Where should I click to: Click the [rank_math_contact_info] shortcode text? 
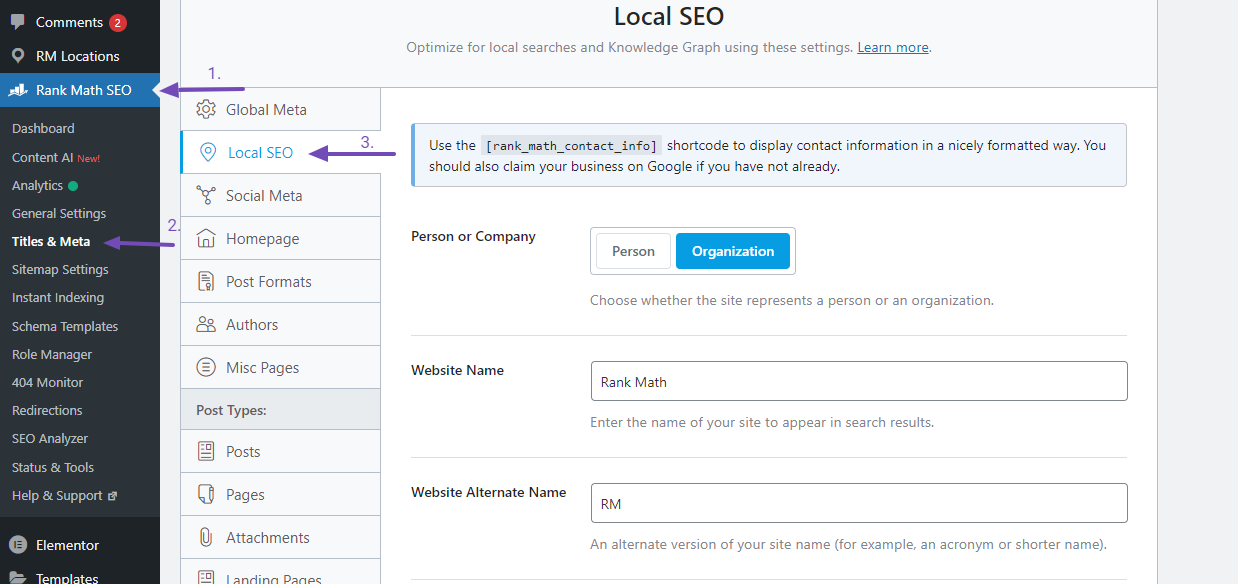(571, 146)
